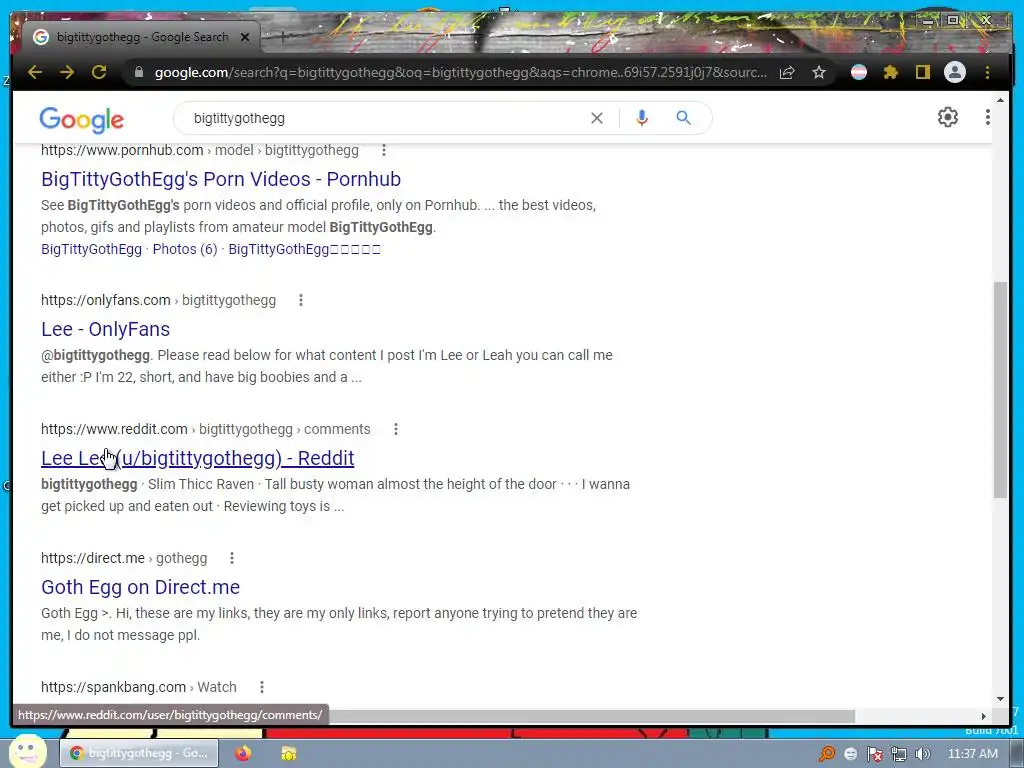Click the Google logo

coord(82,120)
